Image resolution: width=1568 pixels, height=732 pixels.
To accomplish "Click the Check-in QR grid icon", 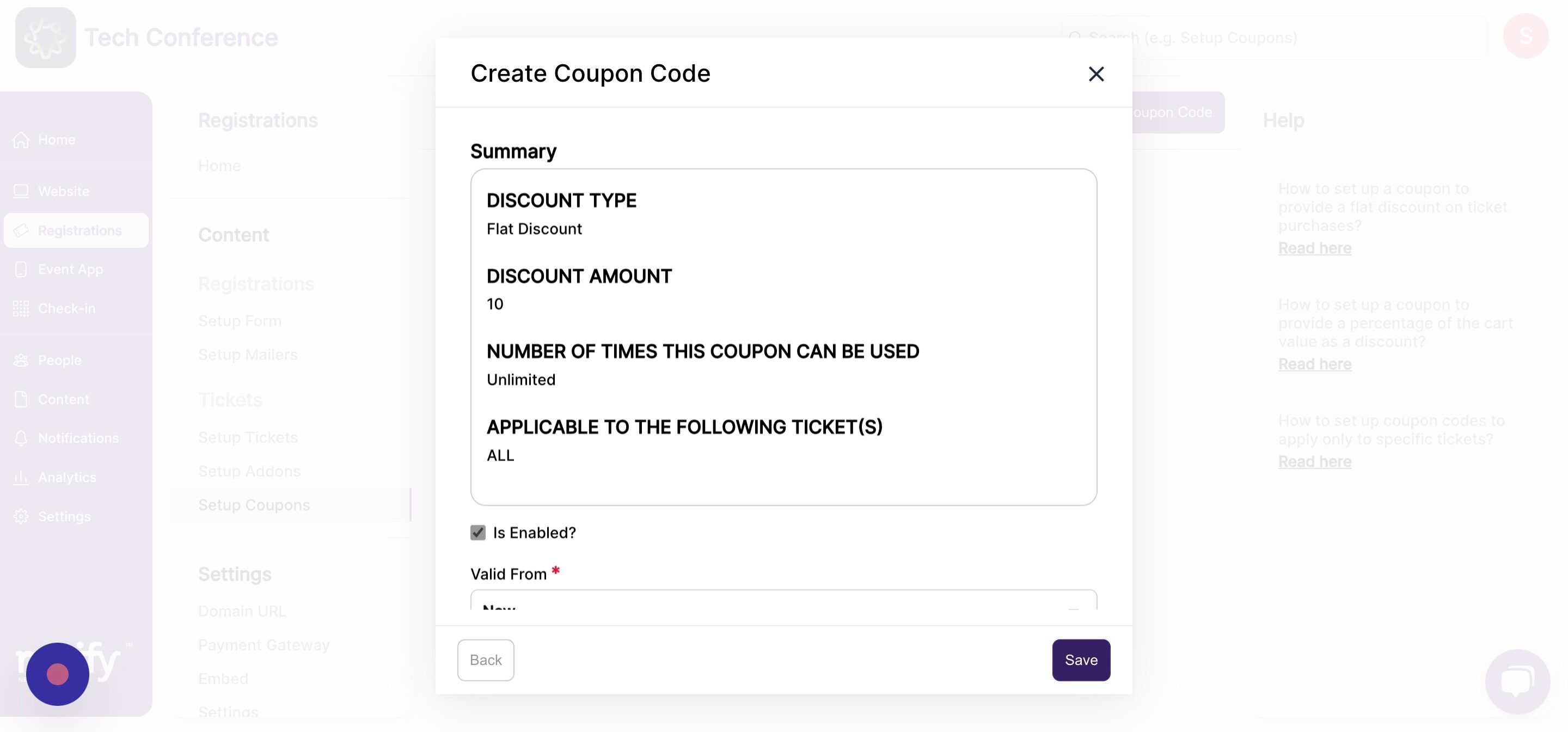I will click(21, 309).
